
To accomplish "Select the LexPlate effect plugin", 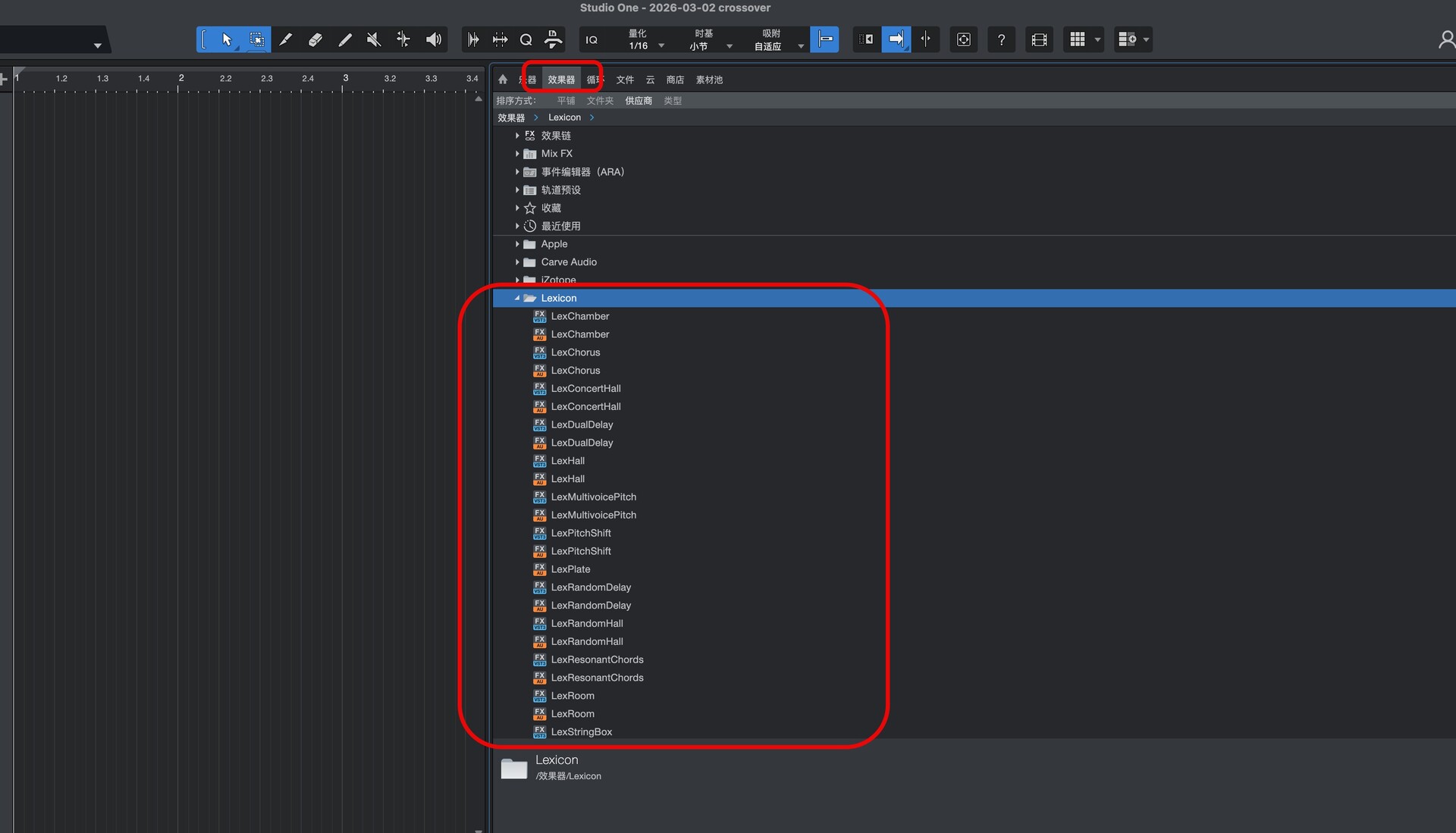I will click(570, 569).
